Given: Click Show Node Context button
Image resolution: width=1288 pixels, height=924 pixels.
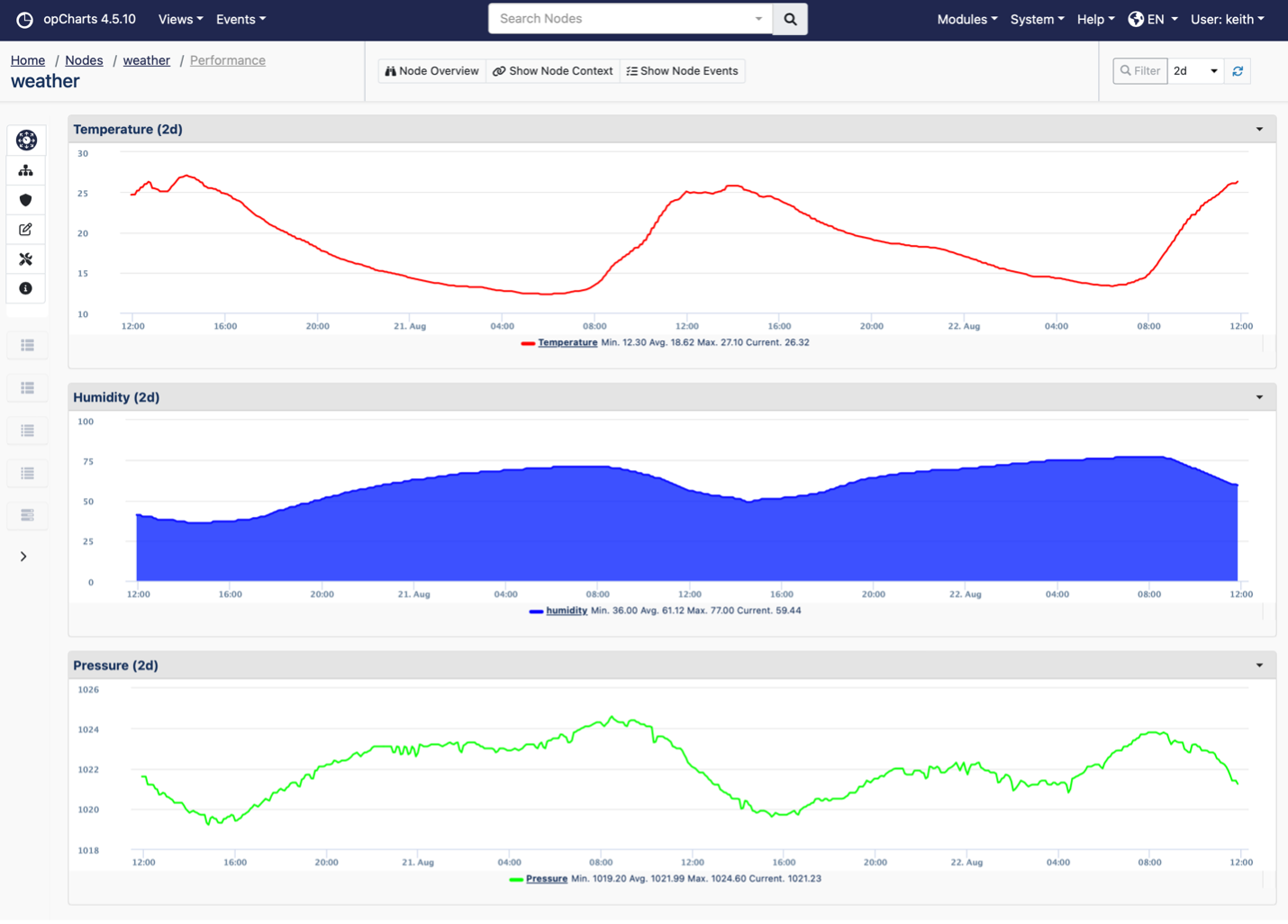Looking at the screenshot, I should (553, 71).
